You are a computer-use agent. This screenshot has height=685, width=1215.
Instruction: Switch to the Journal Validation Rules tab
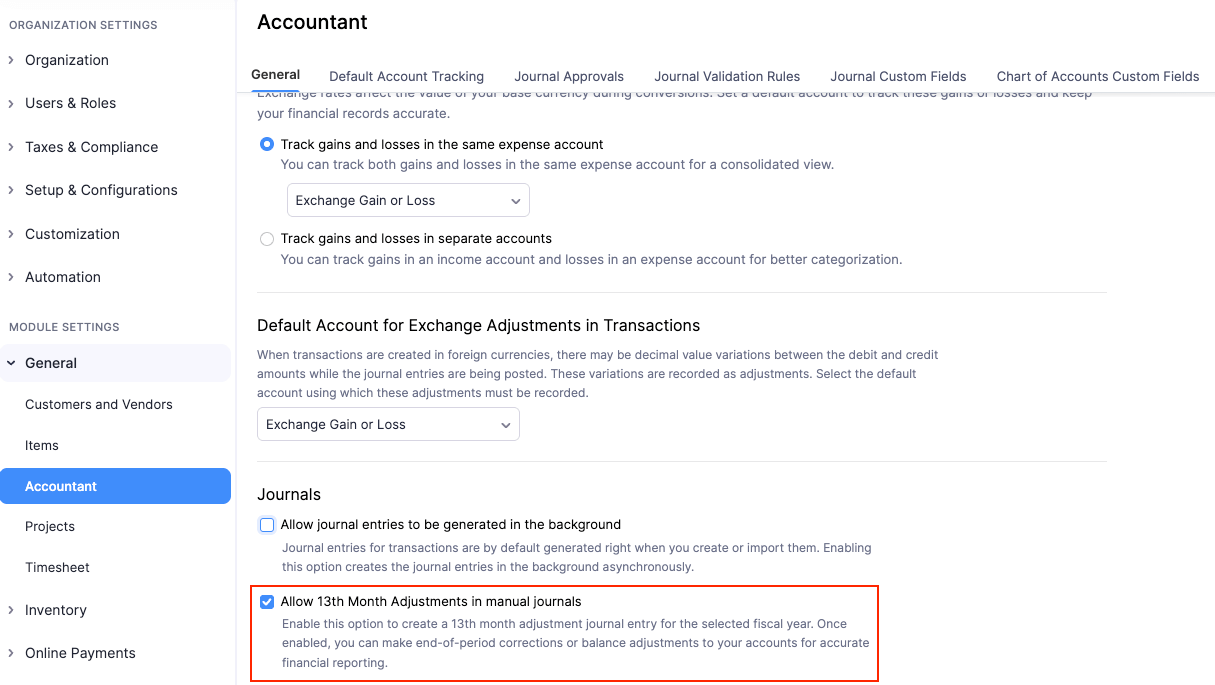727,76
